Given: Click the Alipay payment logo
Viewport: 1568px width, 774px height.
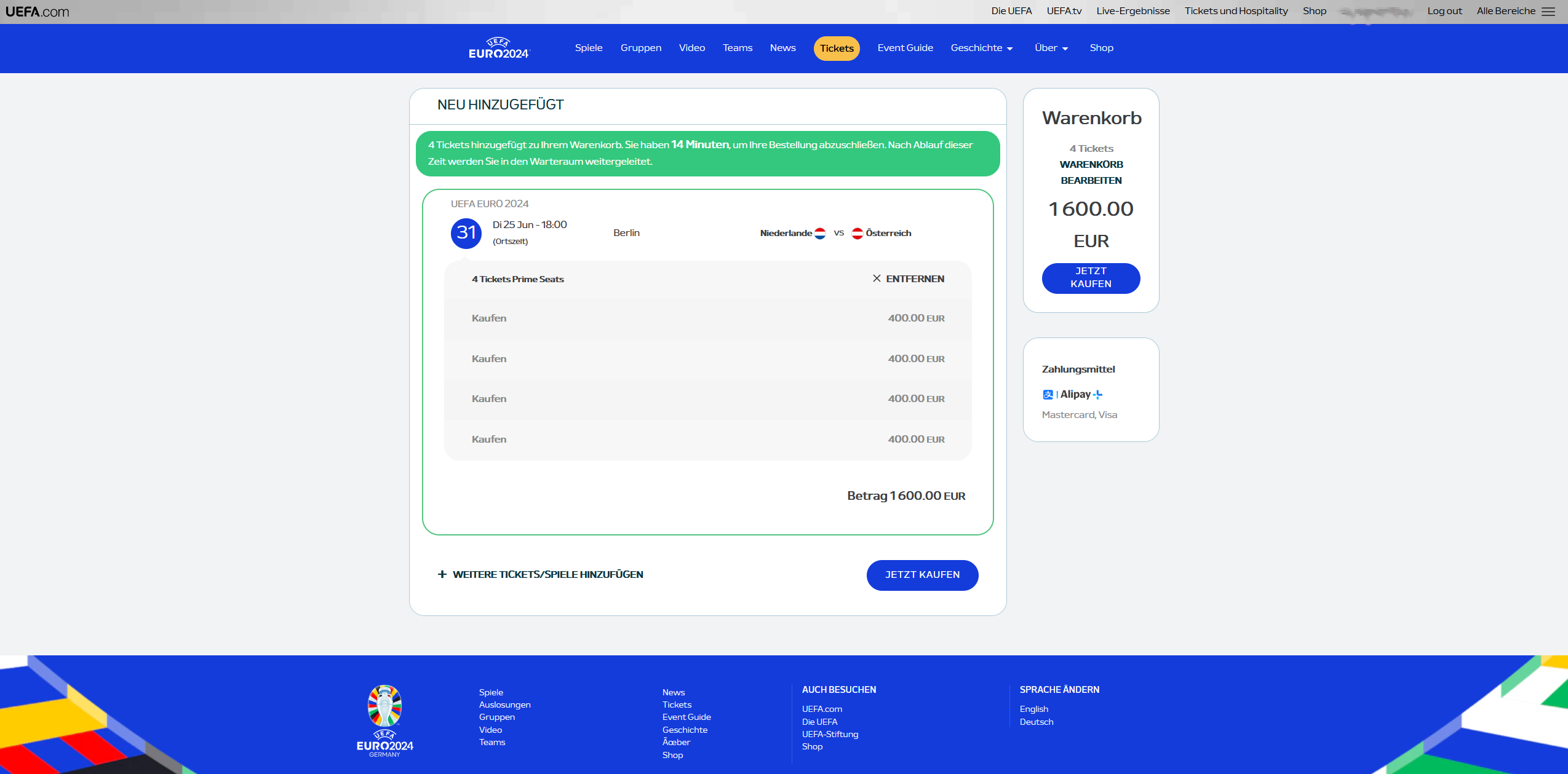Looking at the screenshot, I should click(1072, 395).
